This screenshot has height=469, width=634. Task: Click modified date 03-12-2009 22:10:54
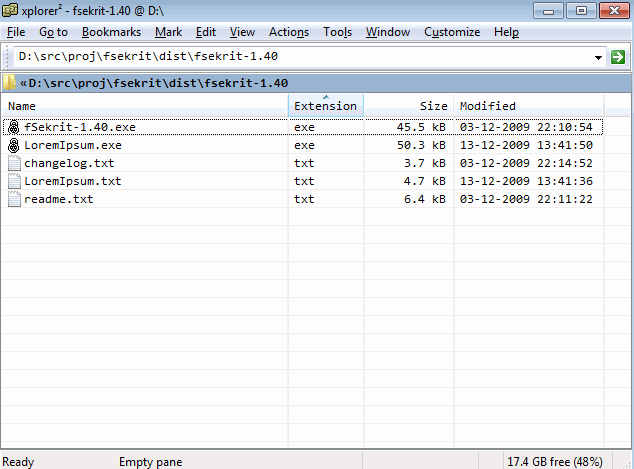click(526, 127)
